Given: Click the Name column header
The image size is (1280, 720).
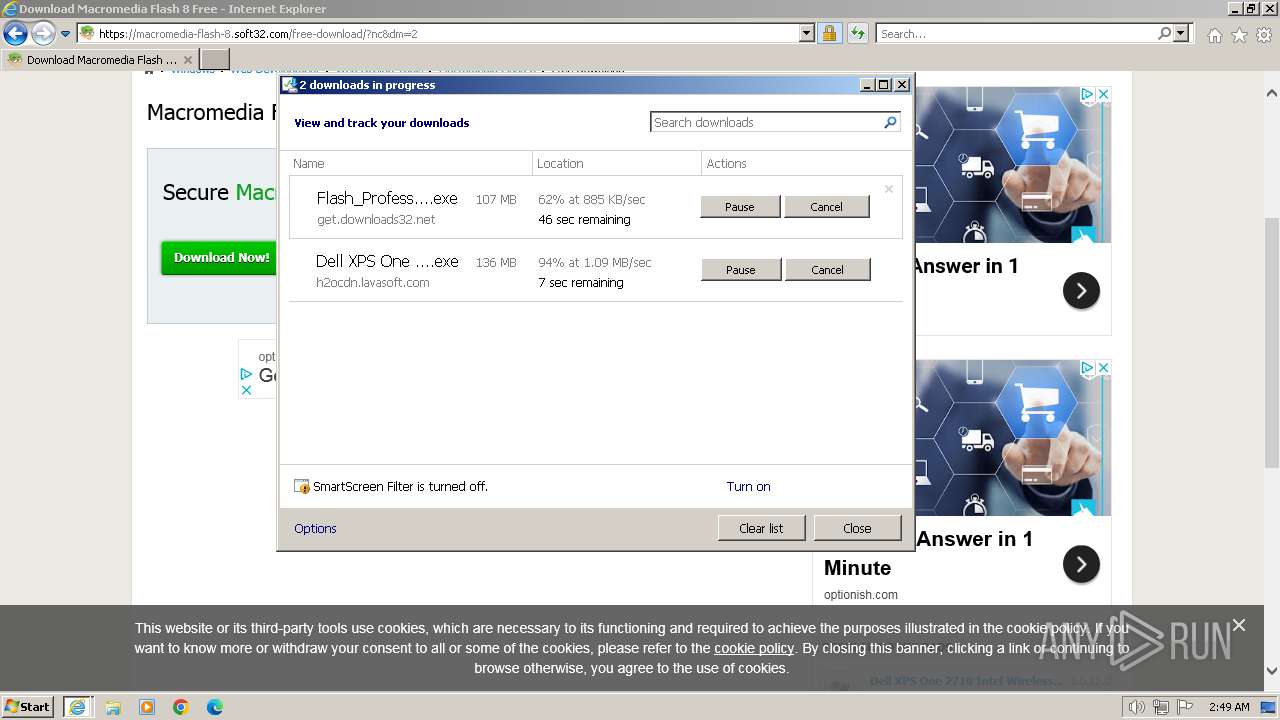Looking at the screenshot, I should 411,163.
